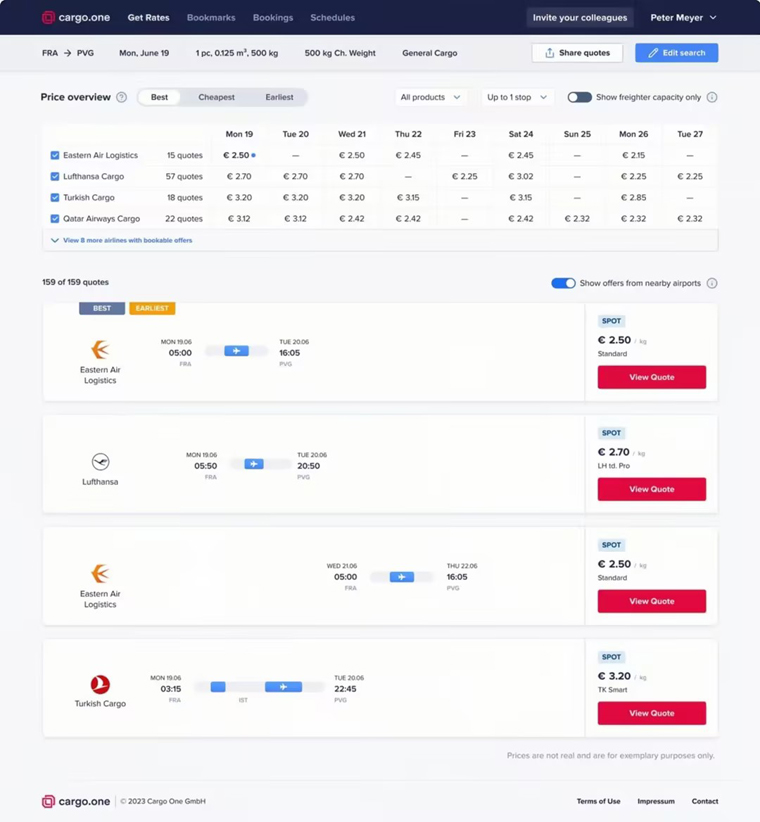Select Eastern Air Mon 26 € 2.15 cell

pyautogui.click(x=633, y=155)
